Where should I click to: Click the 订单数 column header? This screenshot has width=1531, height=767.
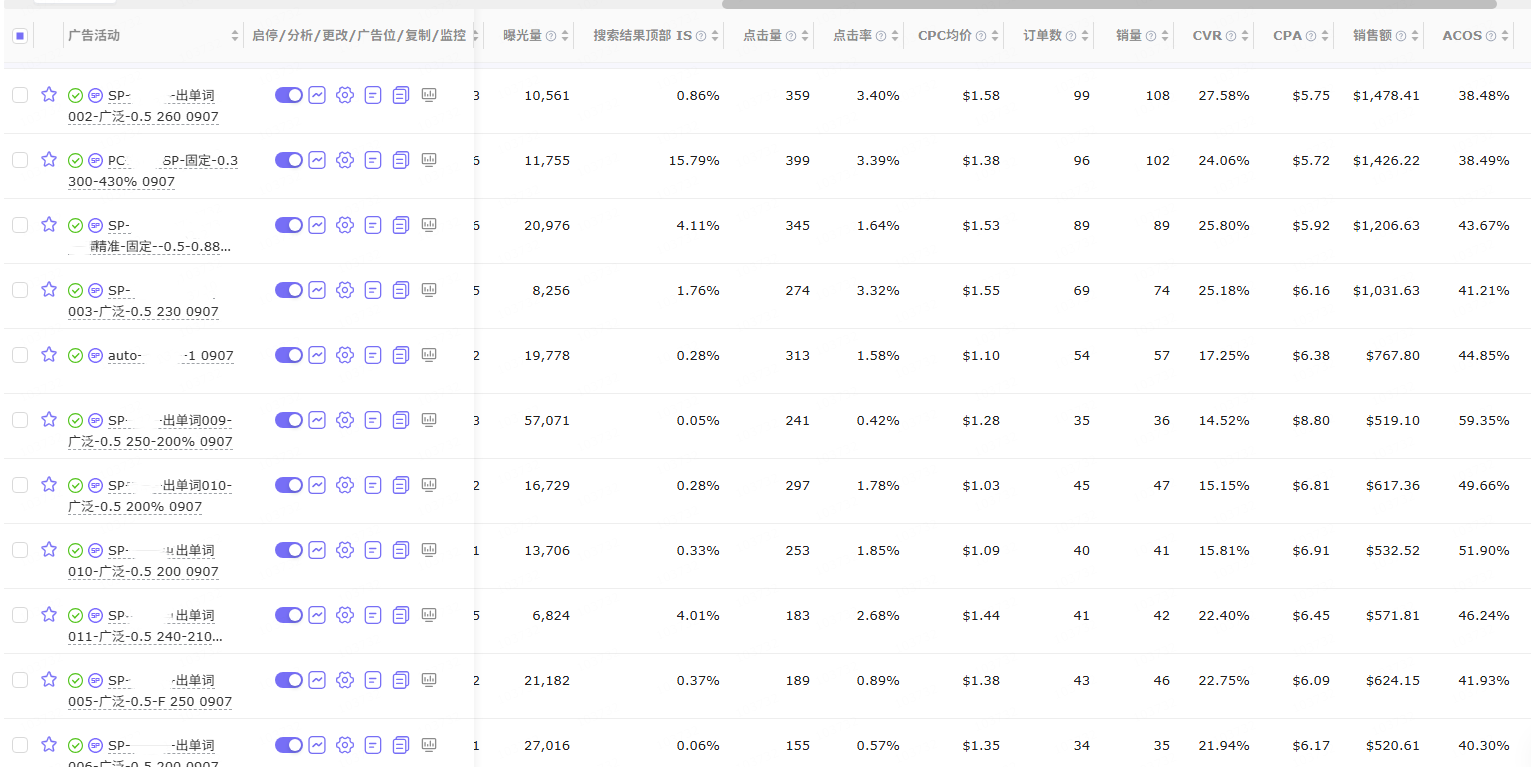click(1042, 36)
